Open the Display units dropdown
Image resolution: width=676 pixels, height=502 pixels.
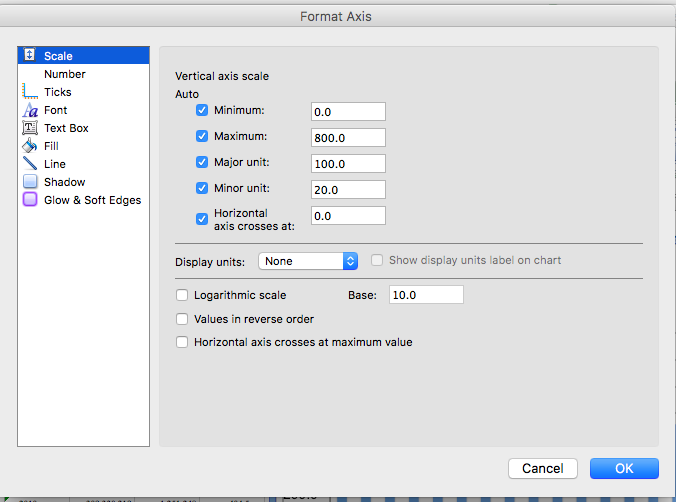tap(308, 261)
